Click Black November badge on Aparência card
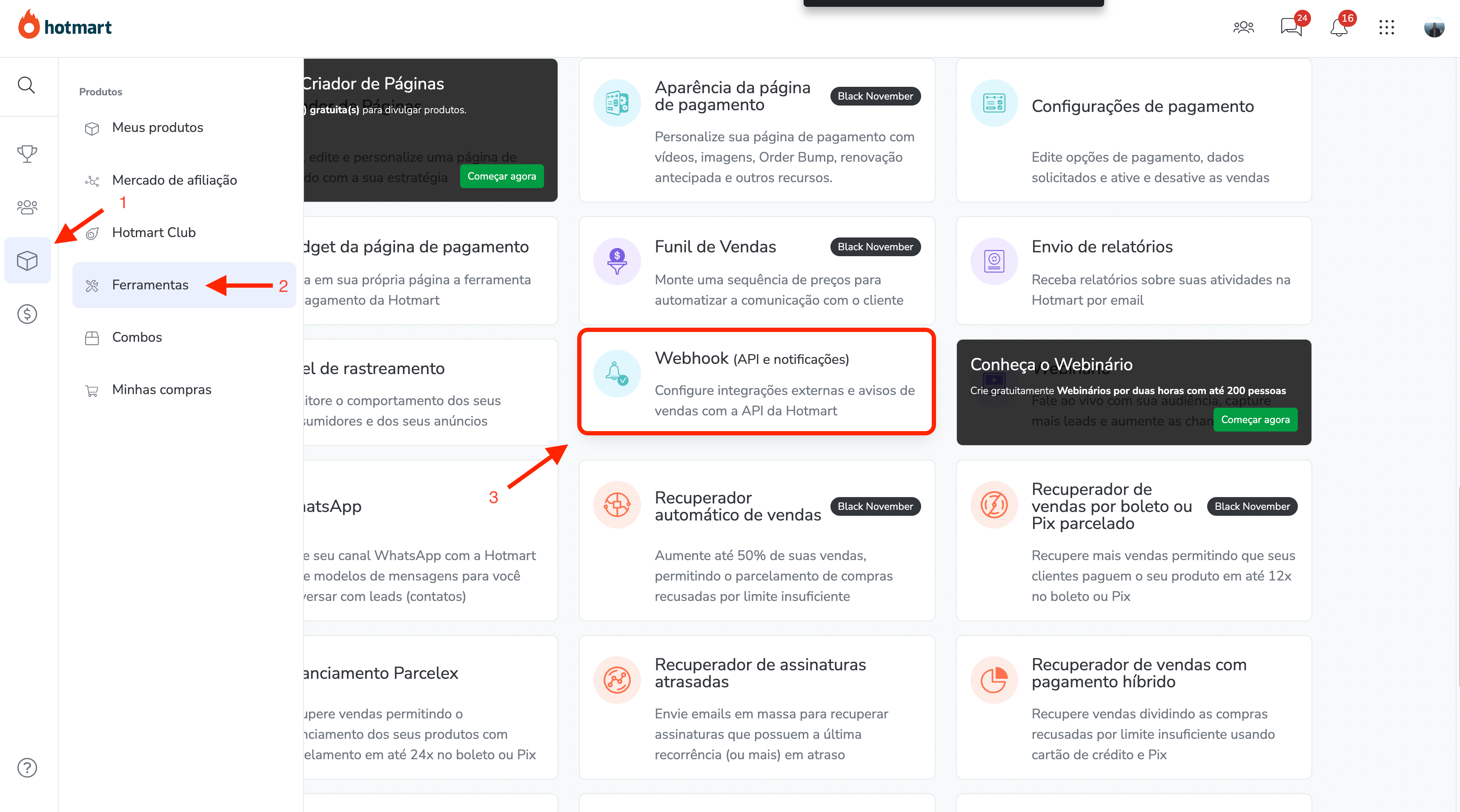 (875, 96)
